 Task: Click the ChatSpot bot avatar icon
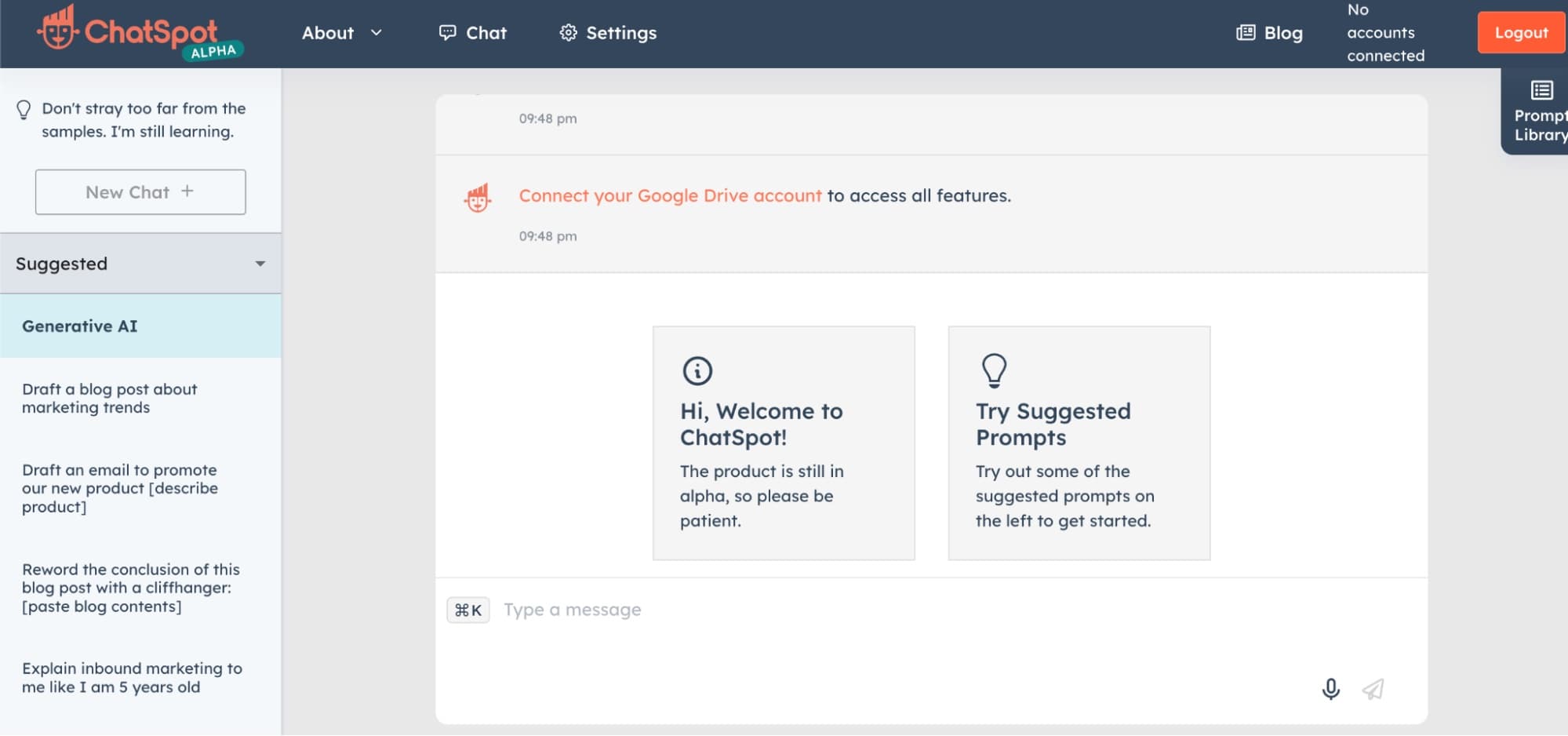click(x=478, y=198)
